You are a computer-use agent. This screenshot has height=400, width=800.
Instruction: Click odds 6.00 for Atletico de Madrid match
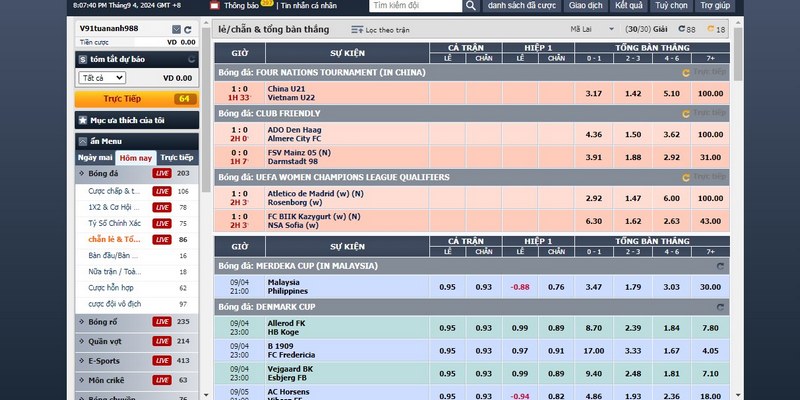(671, 198)
